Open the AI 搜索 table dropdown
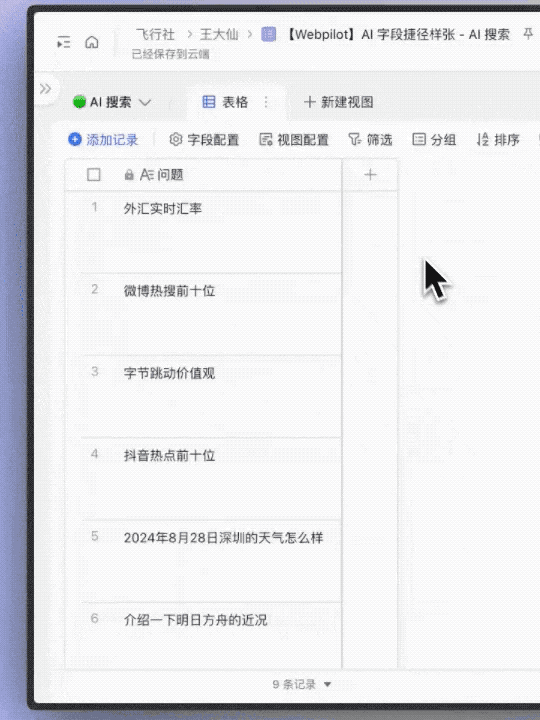Viewport: 540px width, 720px height. click(x=145, y=102)
